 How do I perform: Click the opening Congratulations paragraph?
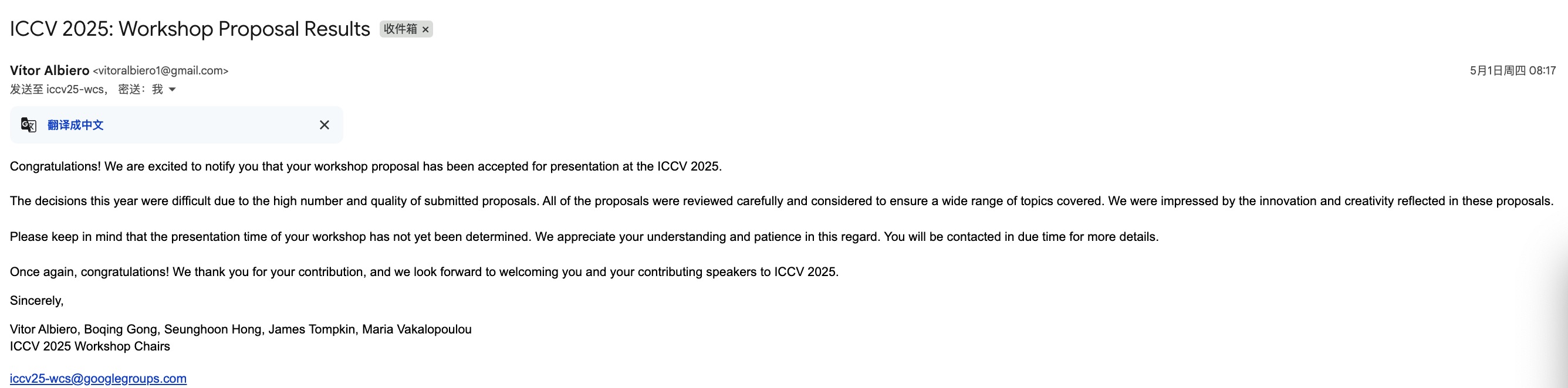point(365,166)
